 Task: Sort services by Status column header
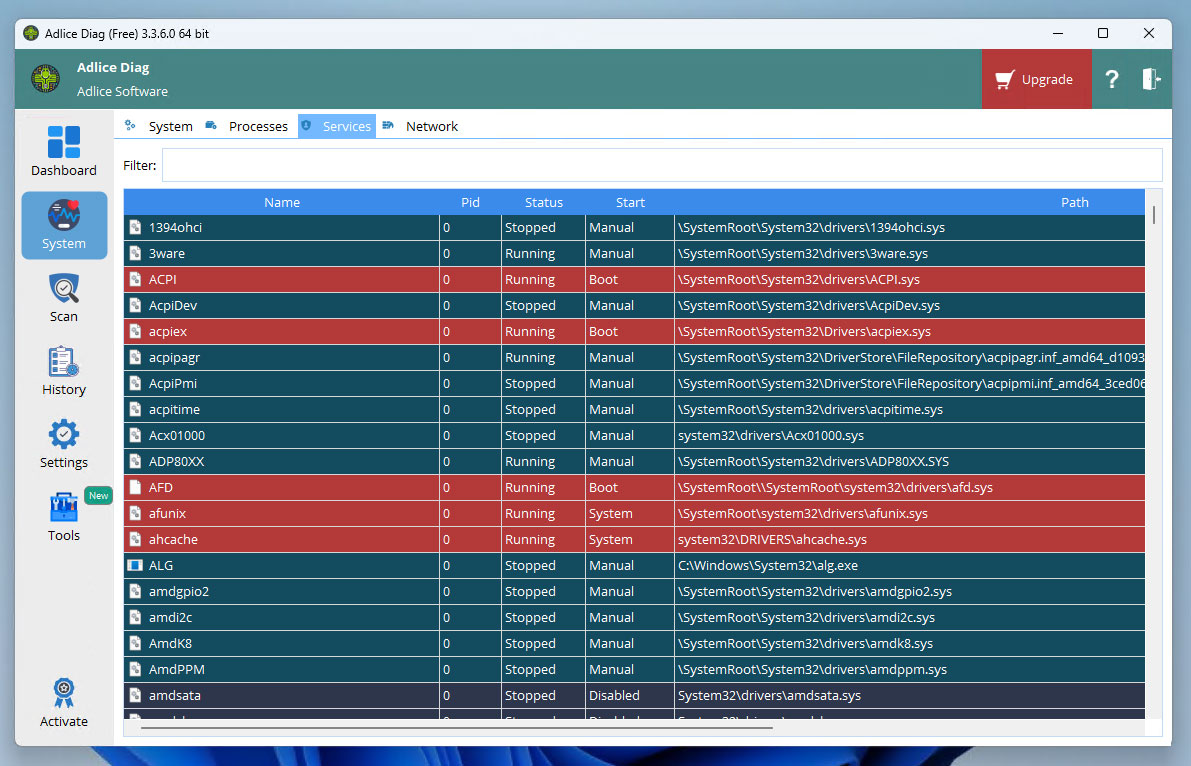pyautogui.click(x=543, y=202)
